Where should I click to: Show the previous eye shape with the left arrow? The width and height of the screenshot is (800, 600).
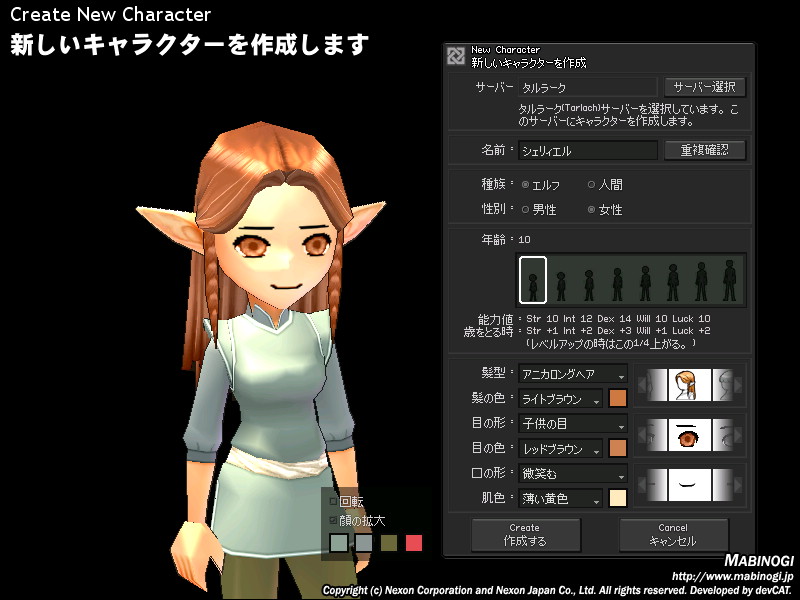pos(642,435)
